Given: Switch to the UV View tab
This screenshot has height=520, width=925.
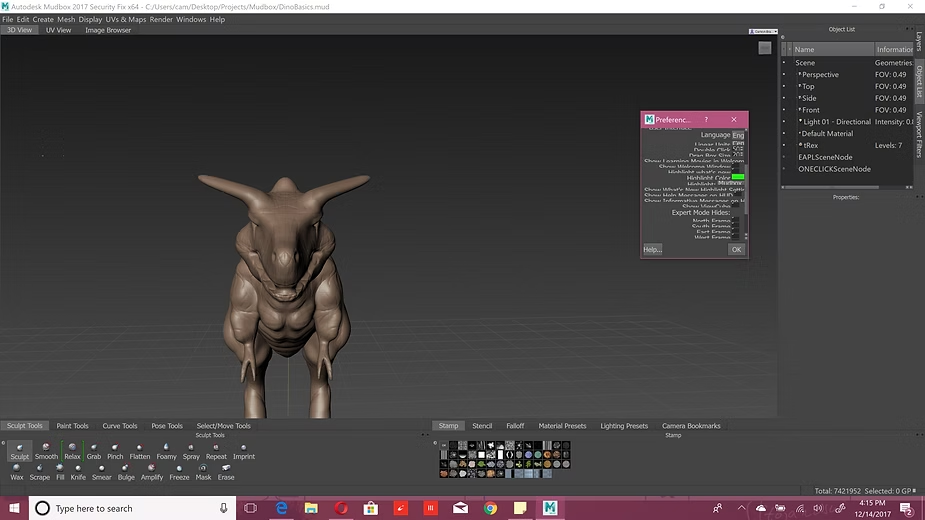Looking at the screenshot, I should click(x=58, y=30).
